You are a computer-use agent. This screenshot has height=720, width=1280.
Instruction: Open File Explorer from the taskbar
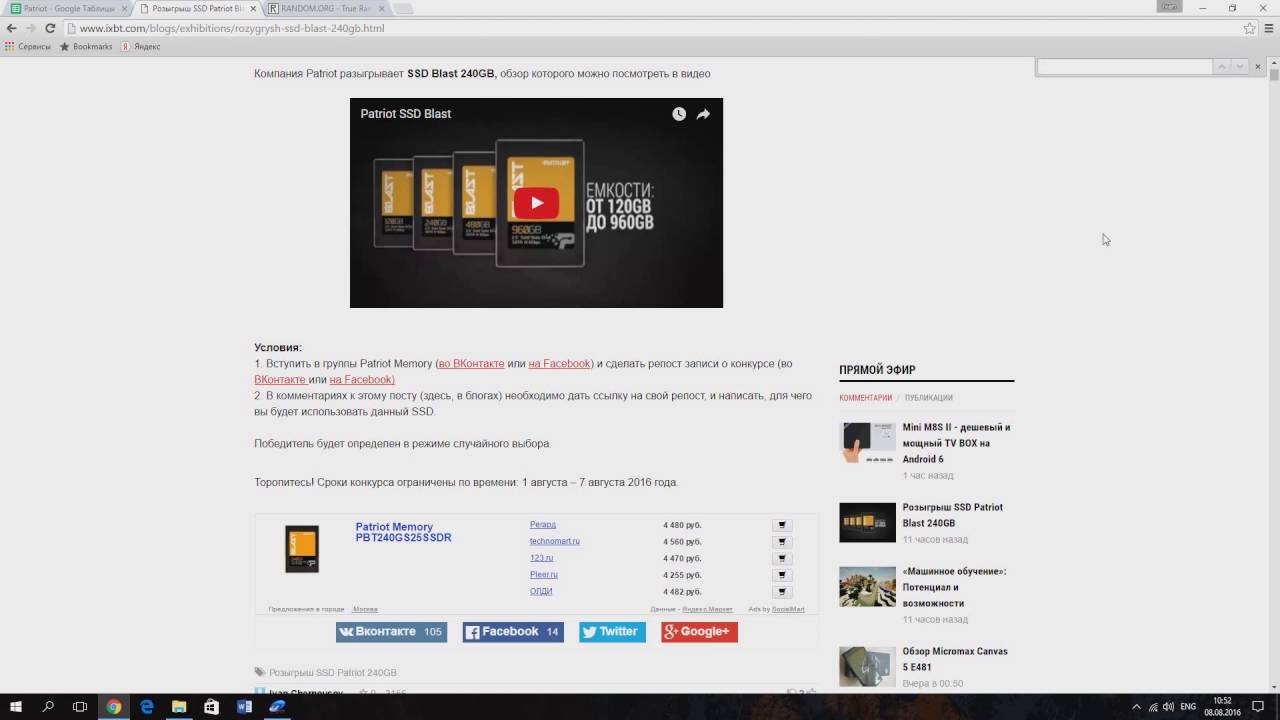click(x=179, y=706)
